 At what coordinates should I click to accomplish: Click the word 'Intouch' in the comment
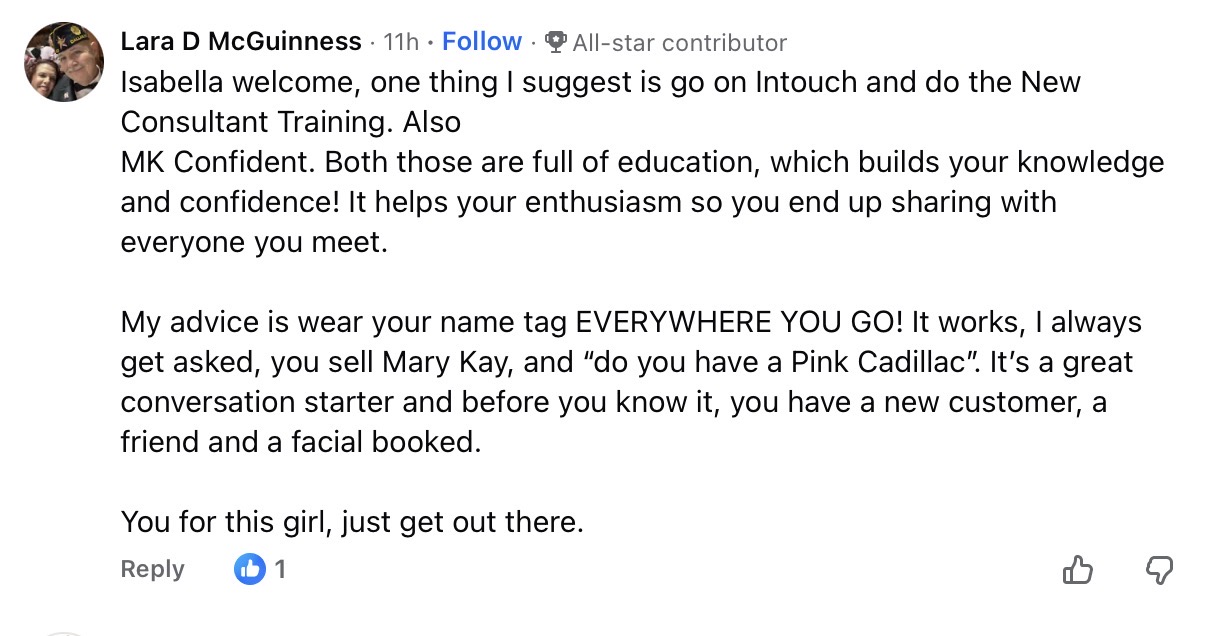click(x=806, y=82)
